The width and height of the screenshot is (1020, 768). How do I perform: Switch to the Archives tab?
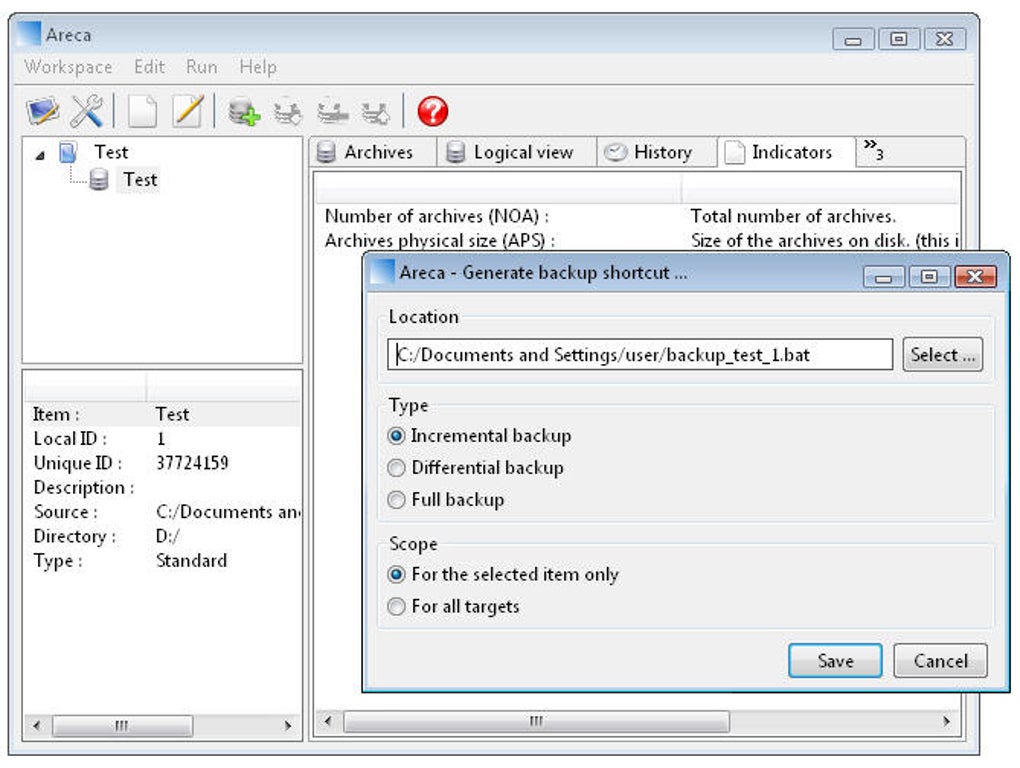[372, 152]
